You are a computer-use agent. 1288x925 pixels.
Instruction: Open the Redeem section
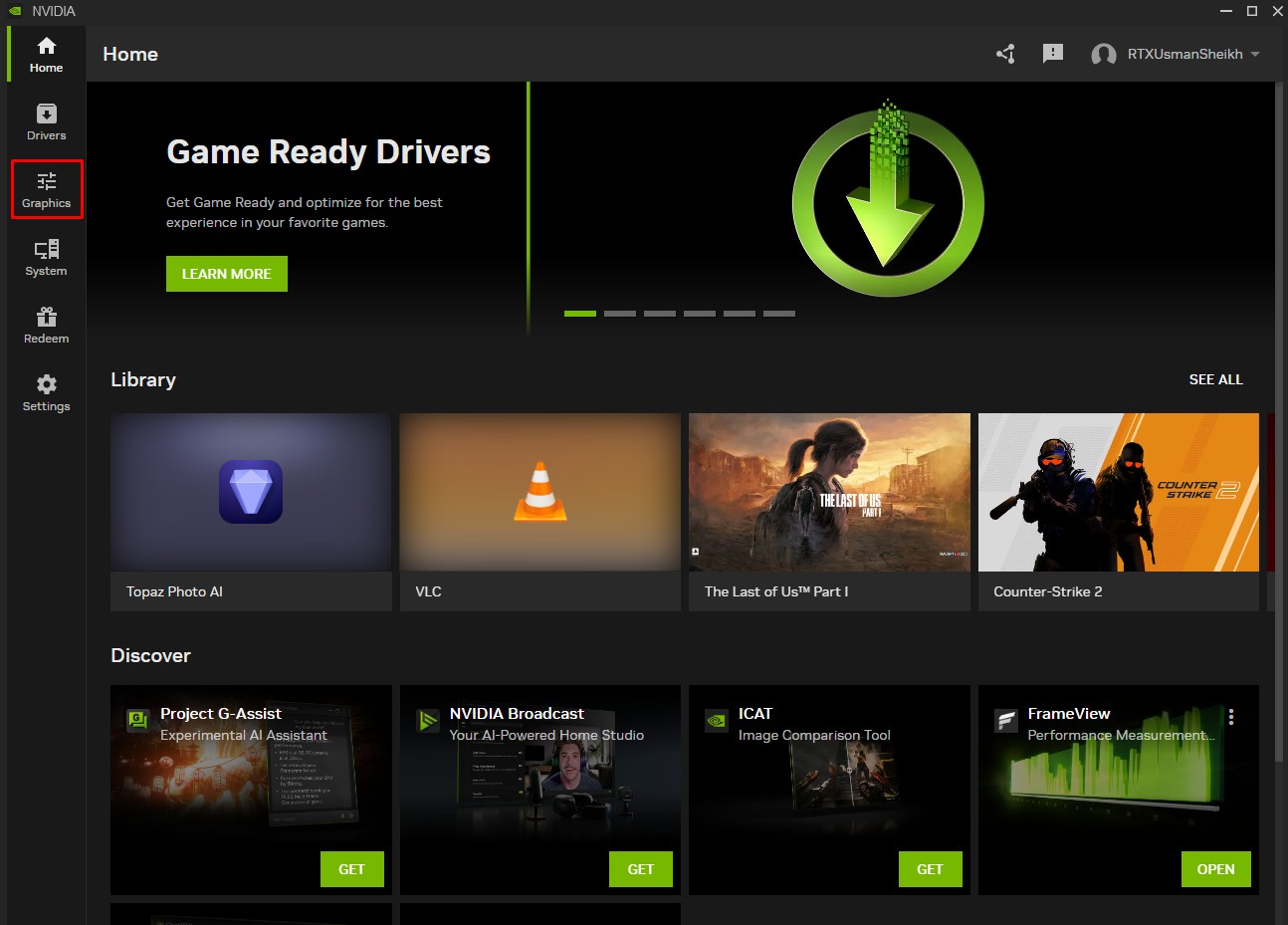coord(46,326)
